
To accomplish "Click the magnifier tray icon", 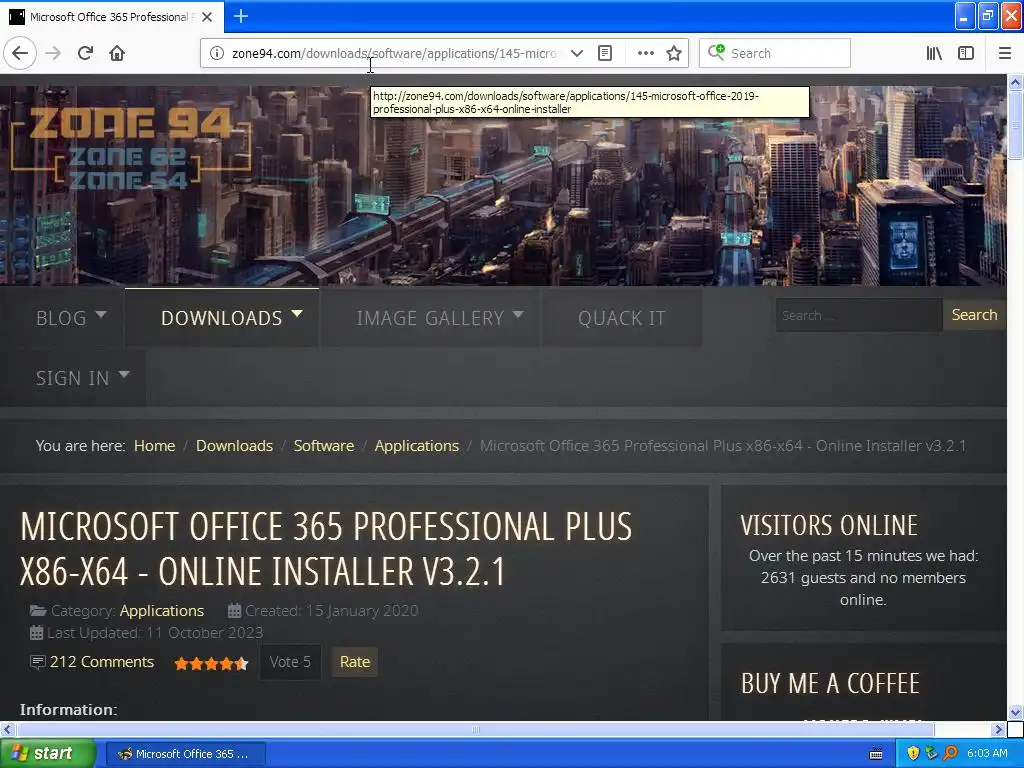I will 950,754.
